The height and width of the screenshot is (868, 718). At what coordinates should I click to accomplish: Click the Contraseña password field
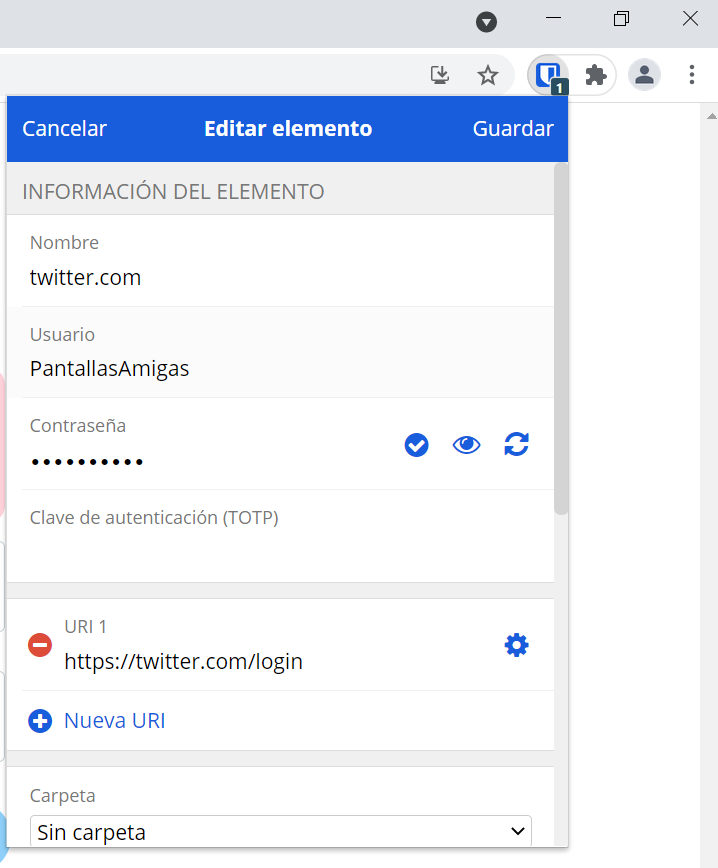coord(210,461)
